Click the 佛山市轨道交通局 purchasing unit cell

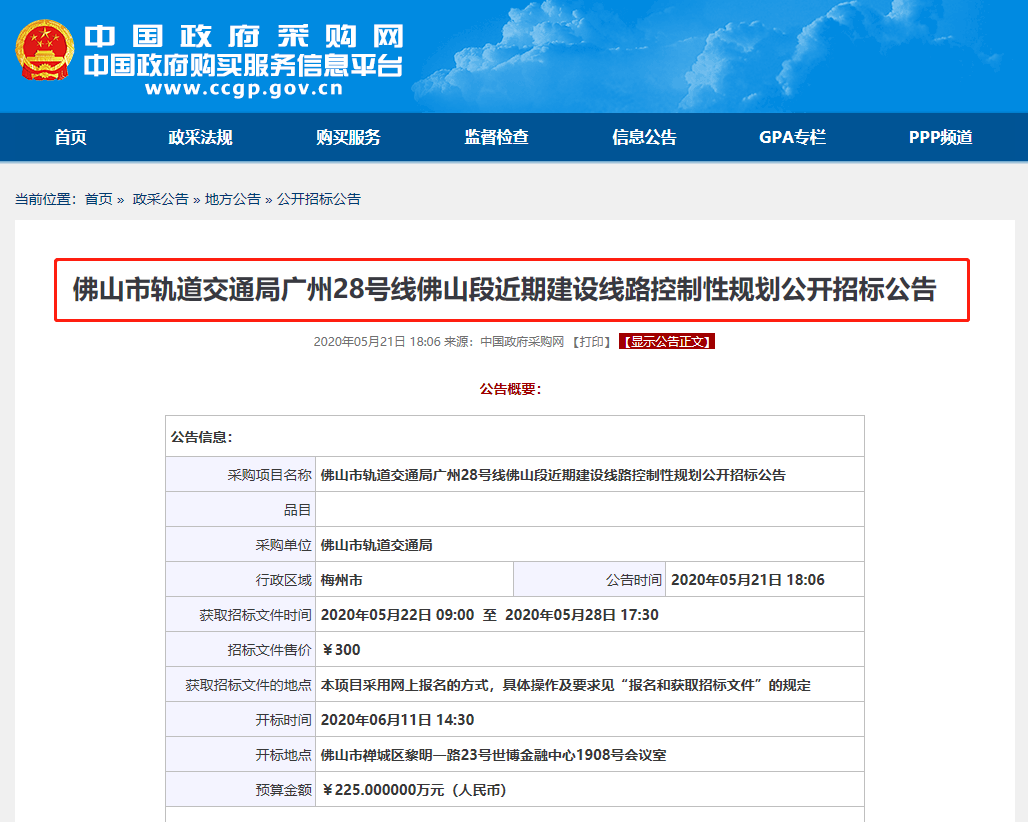(376, 545)
